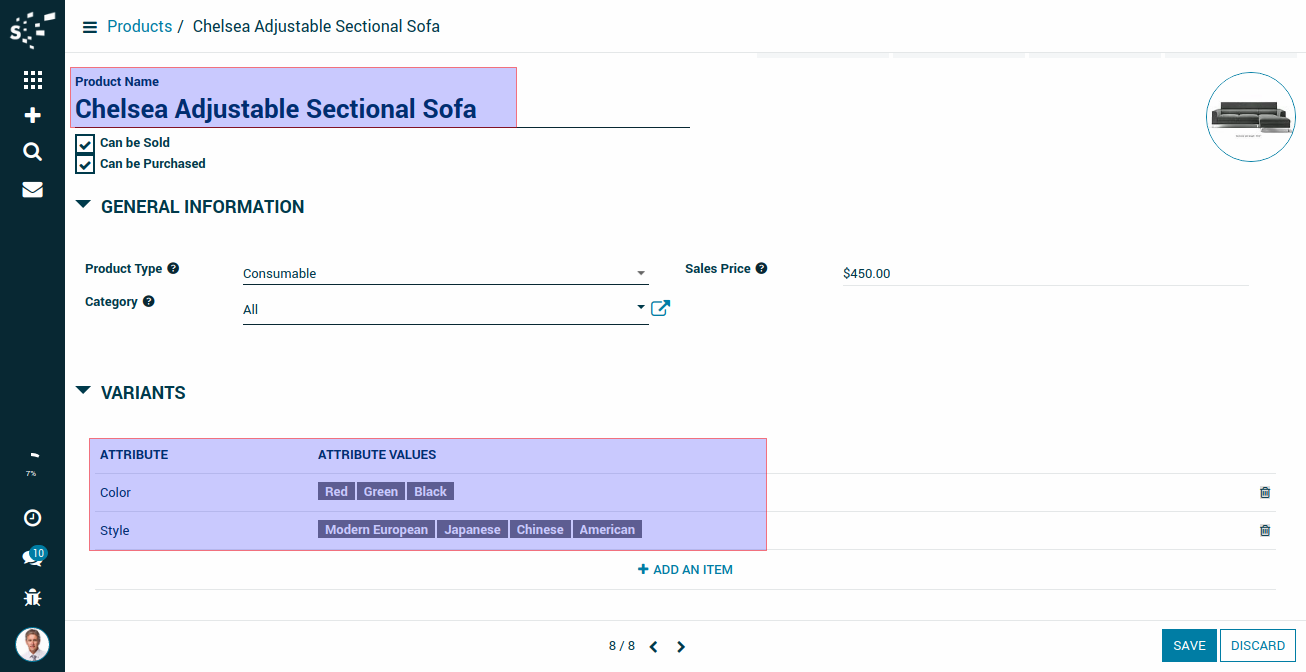
Task: Open the search magnifier icon in sidebar
Action: (32, 152)
